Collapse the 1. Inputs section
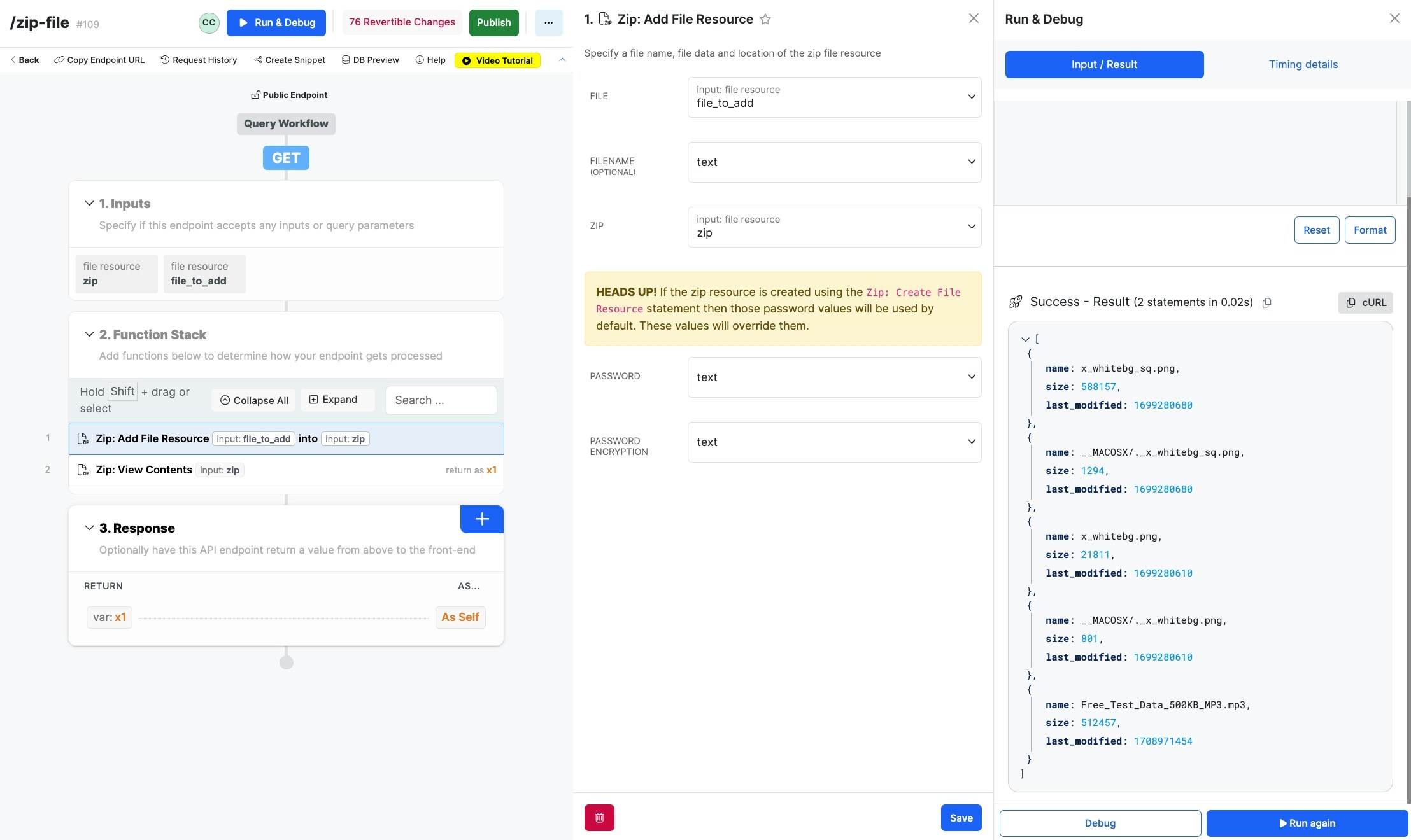1411x840 pixels. 89,204
